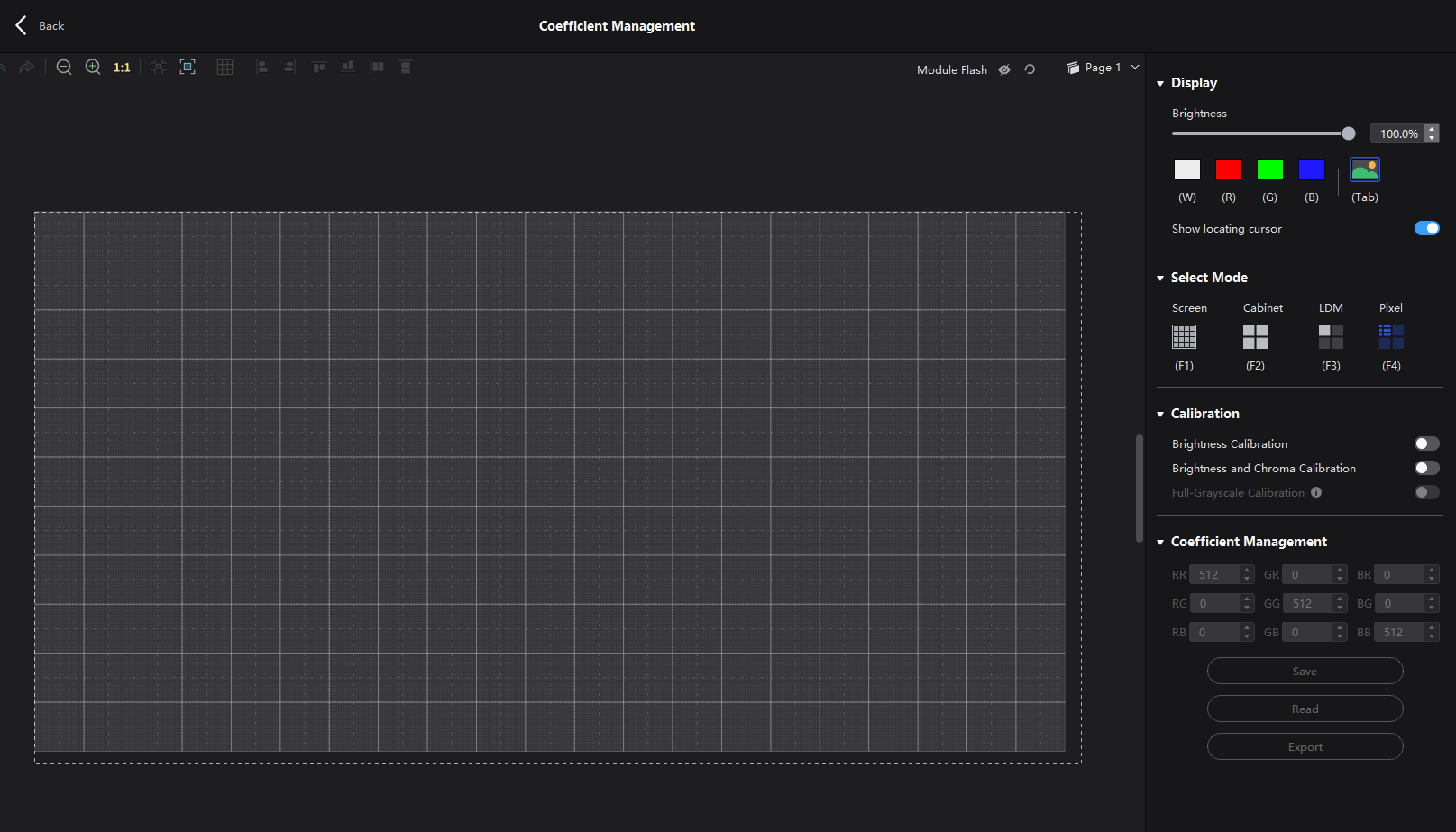This screenshot has width=1456, height=832.
Task: Select the white (W) color swatch
Action: click(x=1187, y=169)
